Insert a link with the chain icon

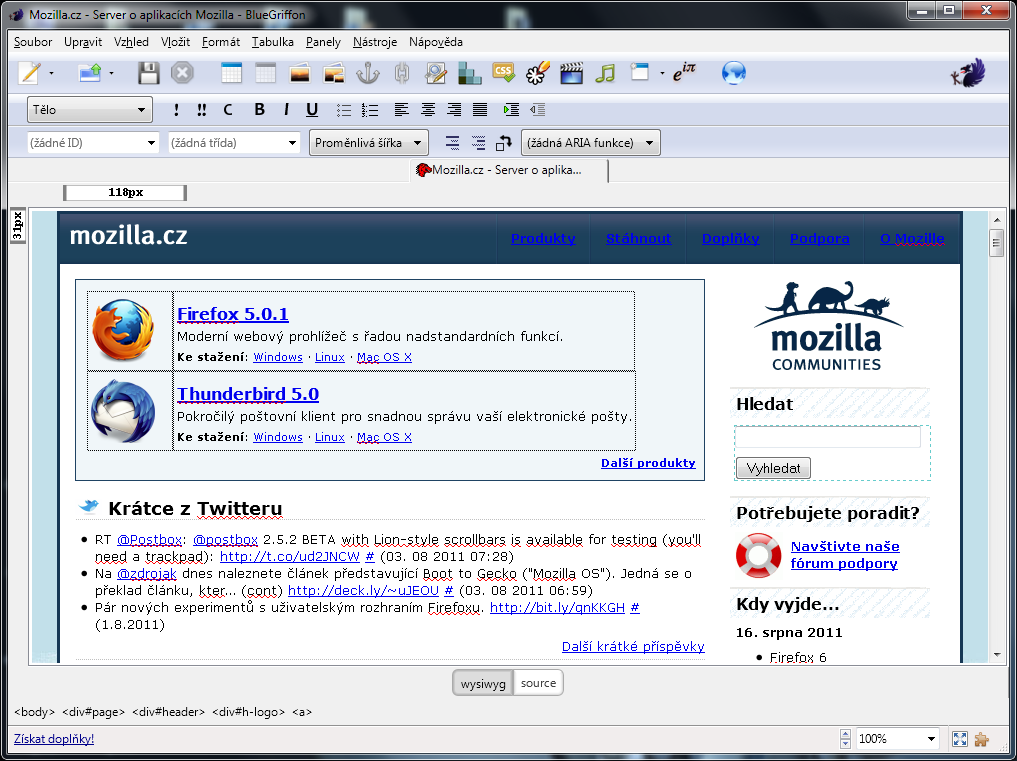click(x=401, y=73)
